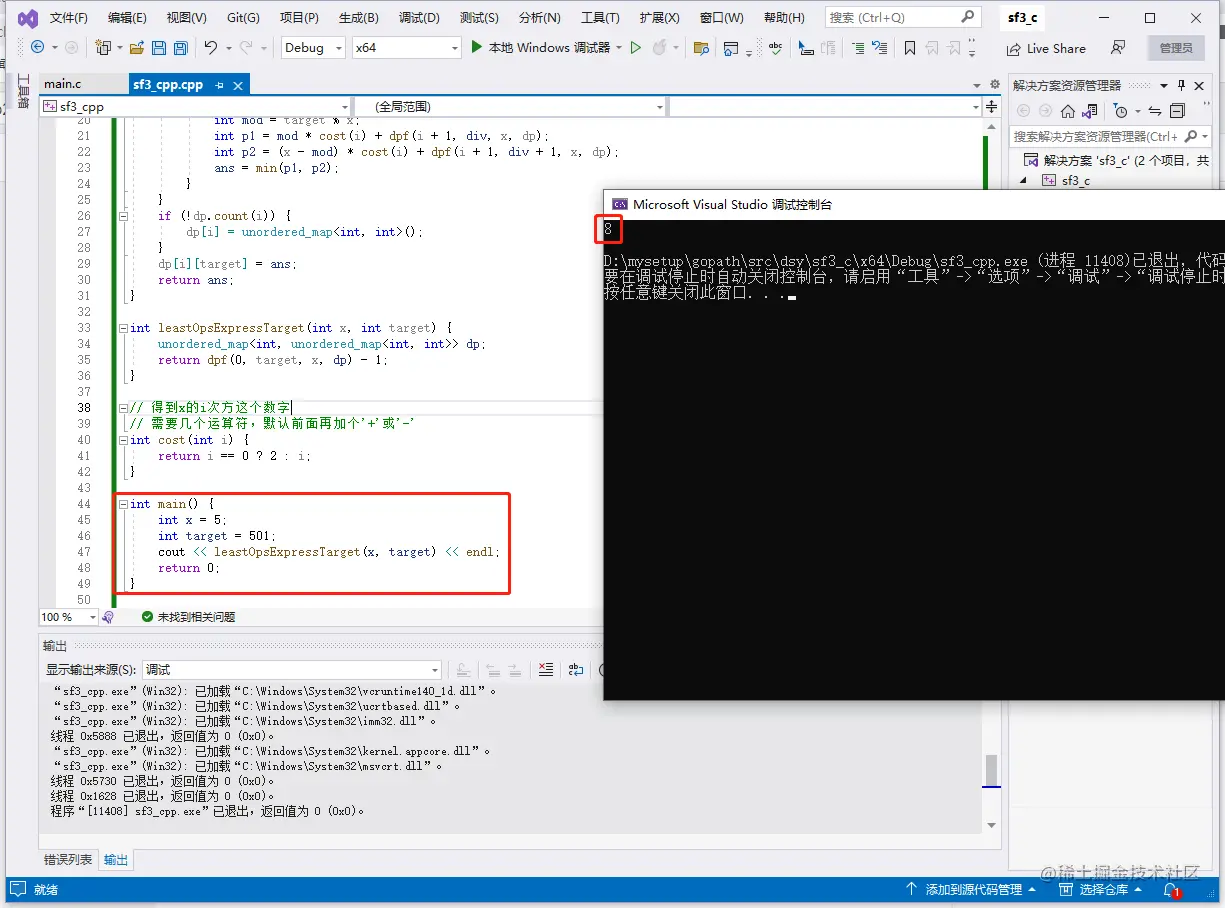Open the 调试(D) menu
Image resolution: width=1225 pixels, height=908 pixels.
pyautogui.click(x=419, y=18)
